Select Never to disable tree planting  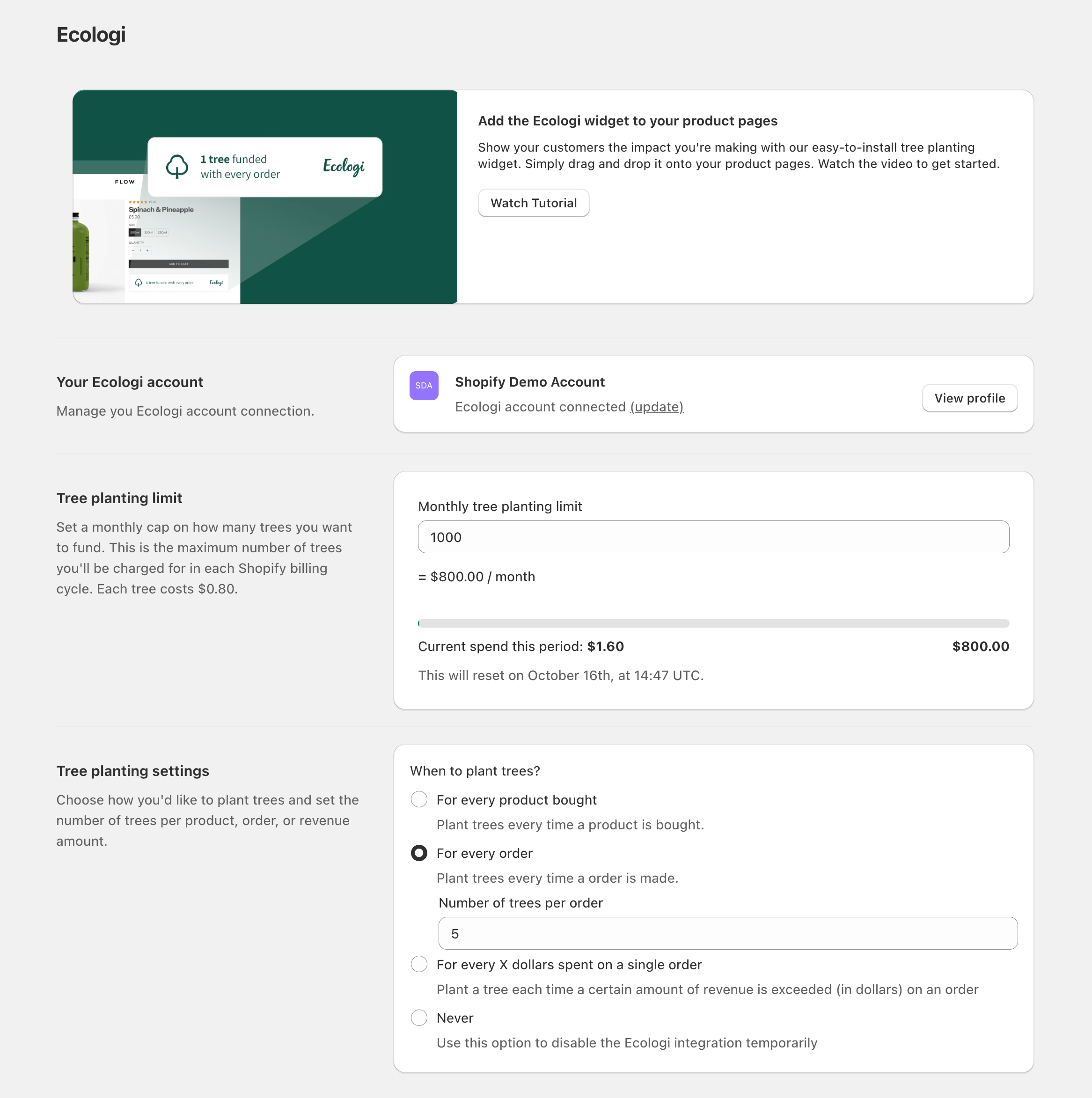point(419,1018)
